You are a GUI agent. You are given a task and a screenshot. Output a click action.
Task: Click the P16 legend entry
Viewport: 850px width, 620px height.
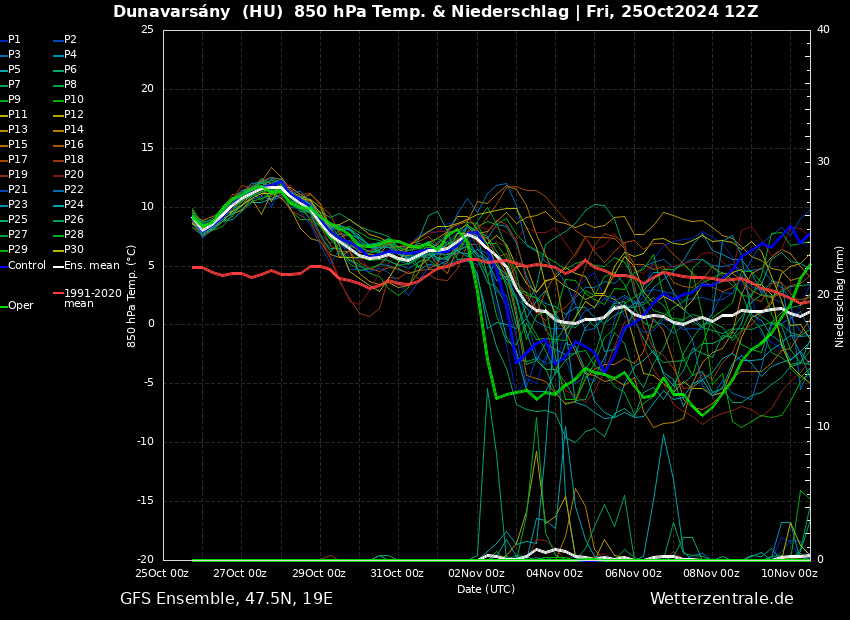[74, 145]
